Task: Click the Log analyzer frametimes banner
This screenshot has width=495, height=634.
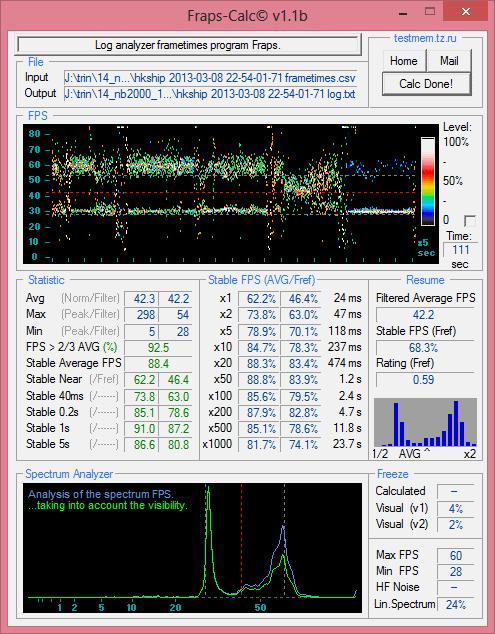Action: [188, 45]
